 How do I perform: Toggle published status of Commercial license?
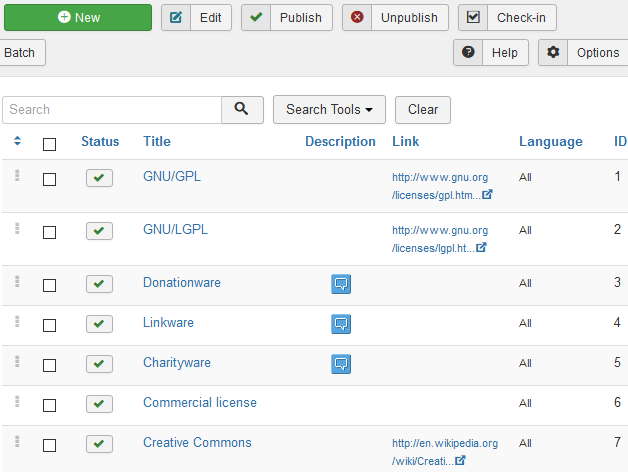99,404
